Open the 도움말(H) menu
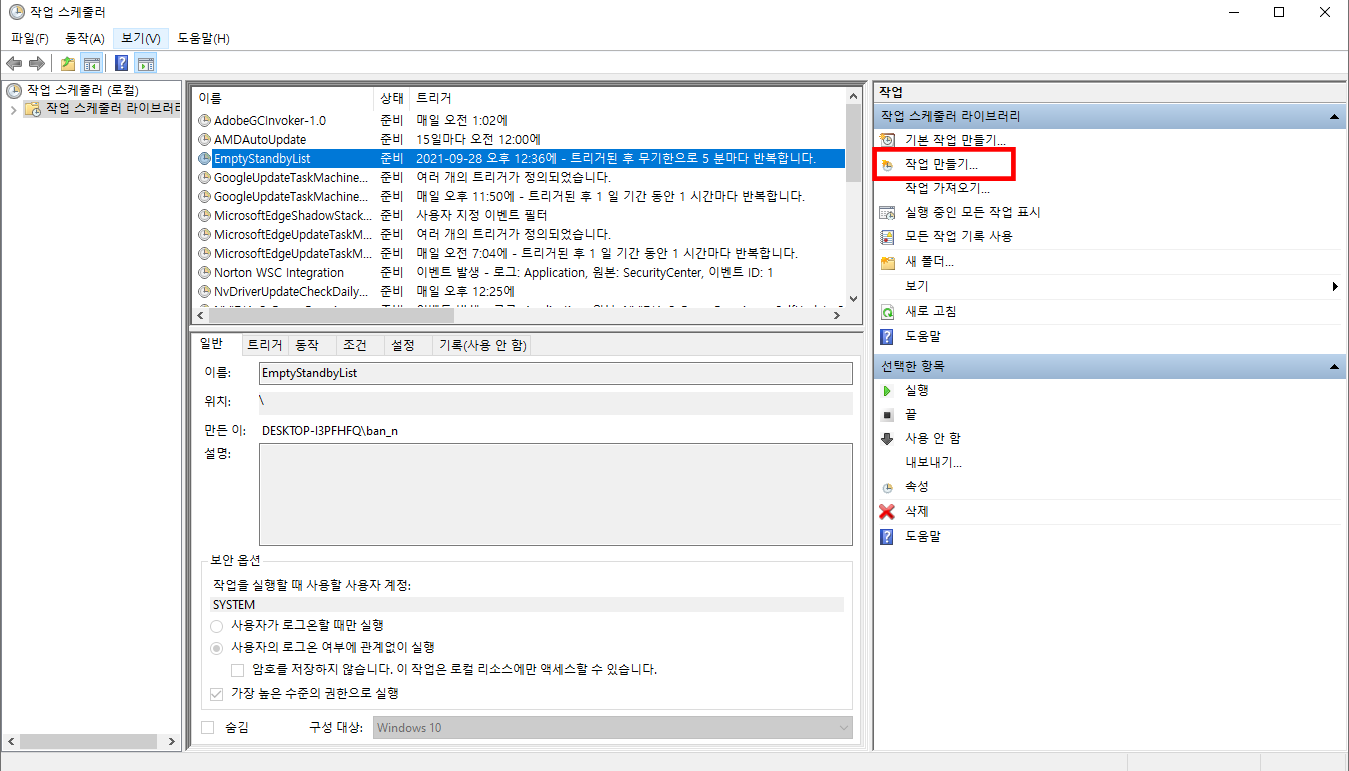The width and height of the screenshot is (1349, 771). [203, 38]
